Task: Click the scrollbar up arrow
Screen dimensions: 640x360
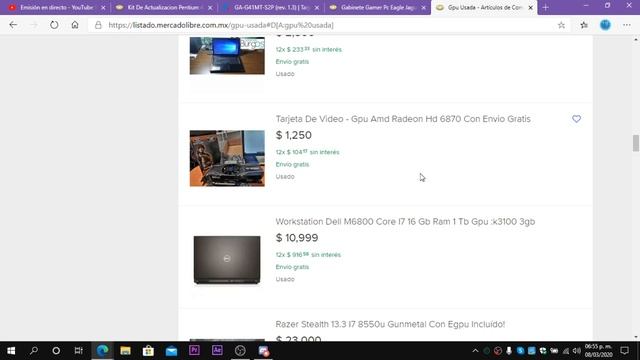Action: [x=636, y=40]
